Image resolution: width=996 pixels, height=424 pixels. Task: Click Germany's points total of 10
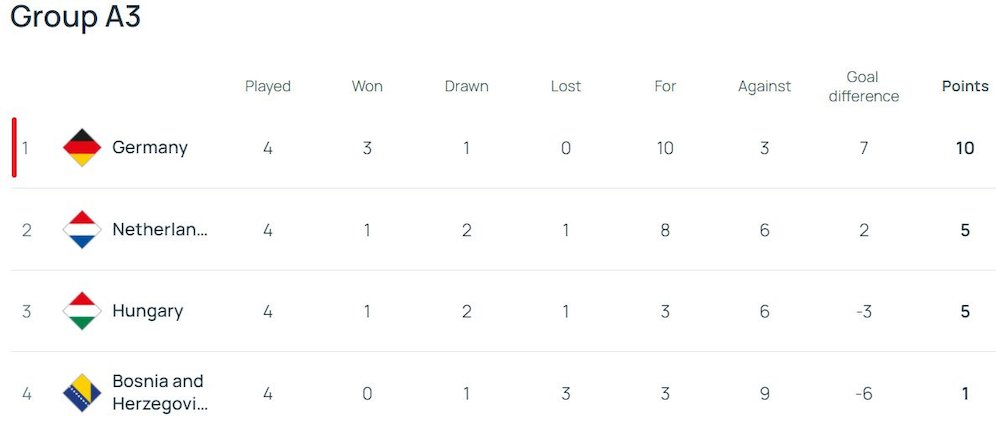tap(965, 148)
